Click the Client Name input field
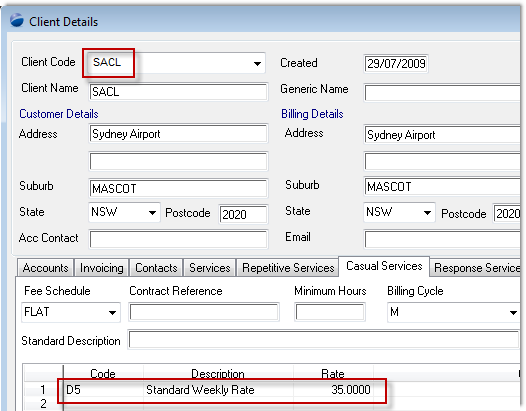The image size is (526, 411). coord(178,92)
